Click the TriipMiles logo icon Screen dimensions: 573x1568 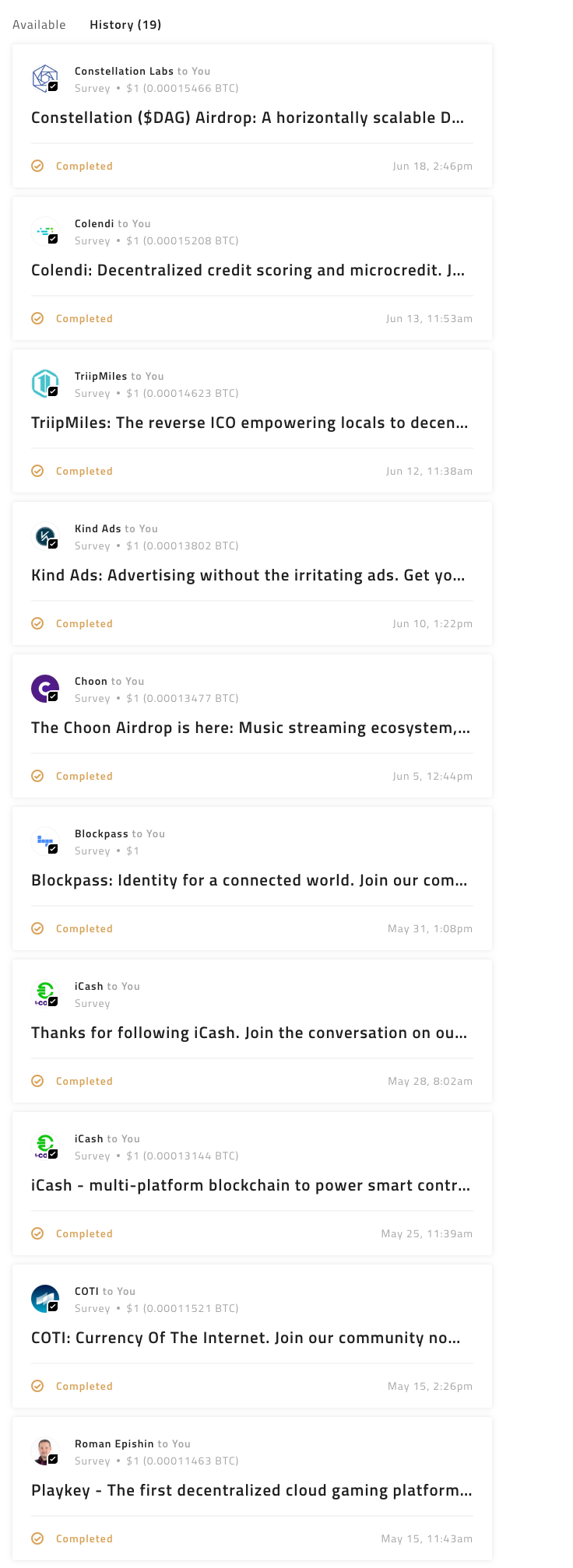(45, 383)
